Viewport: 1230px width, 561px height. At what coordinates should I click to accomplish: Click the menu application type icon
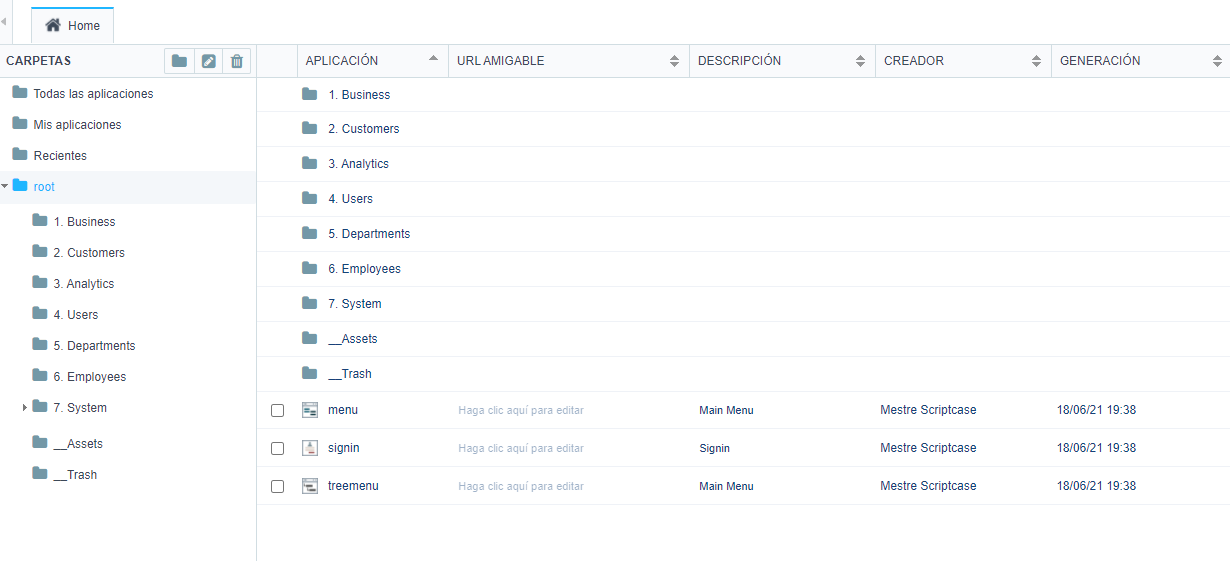click(x=310, y=410)
